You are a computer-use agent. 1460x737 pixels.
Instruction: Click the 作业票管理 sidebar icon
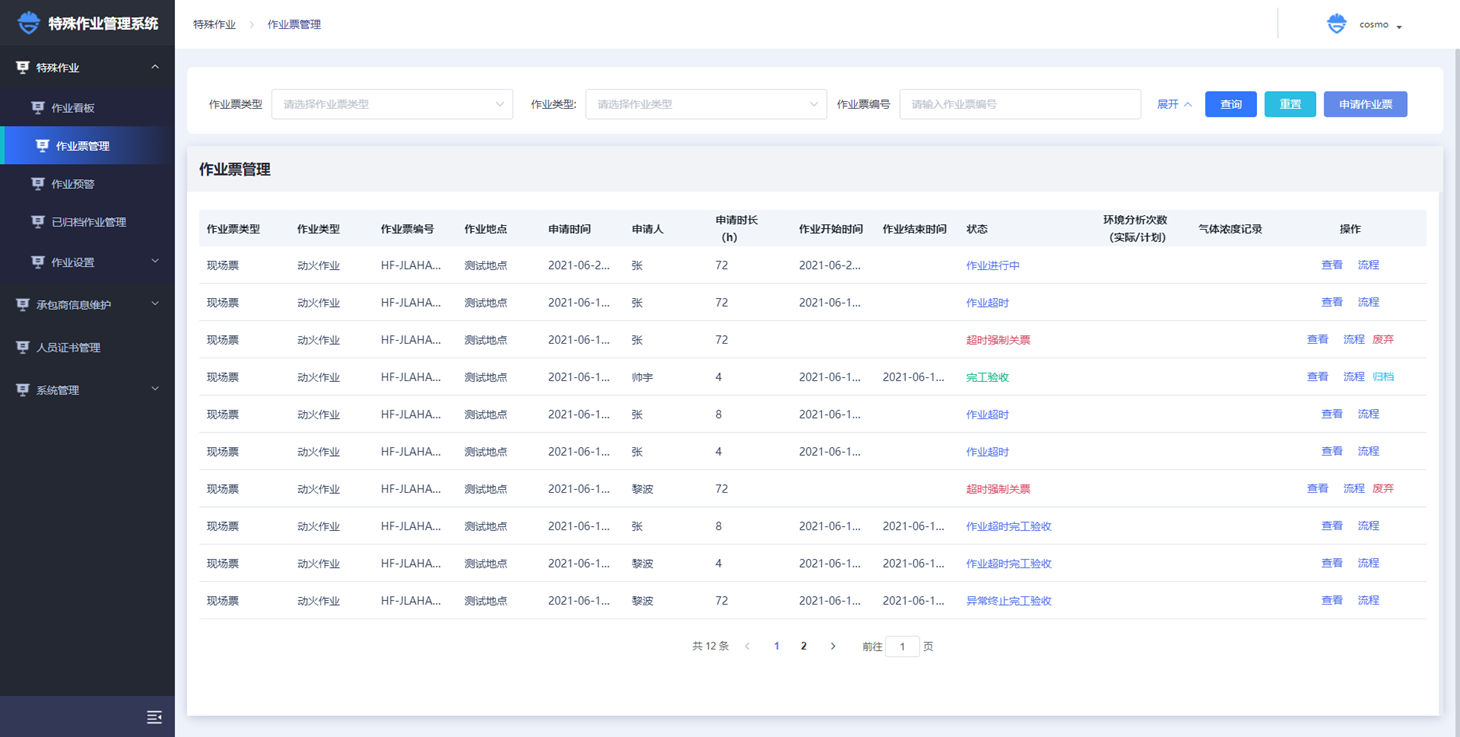[42, 146]
